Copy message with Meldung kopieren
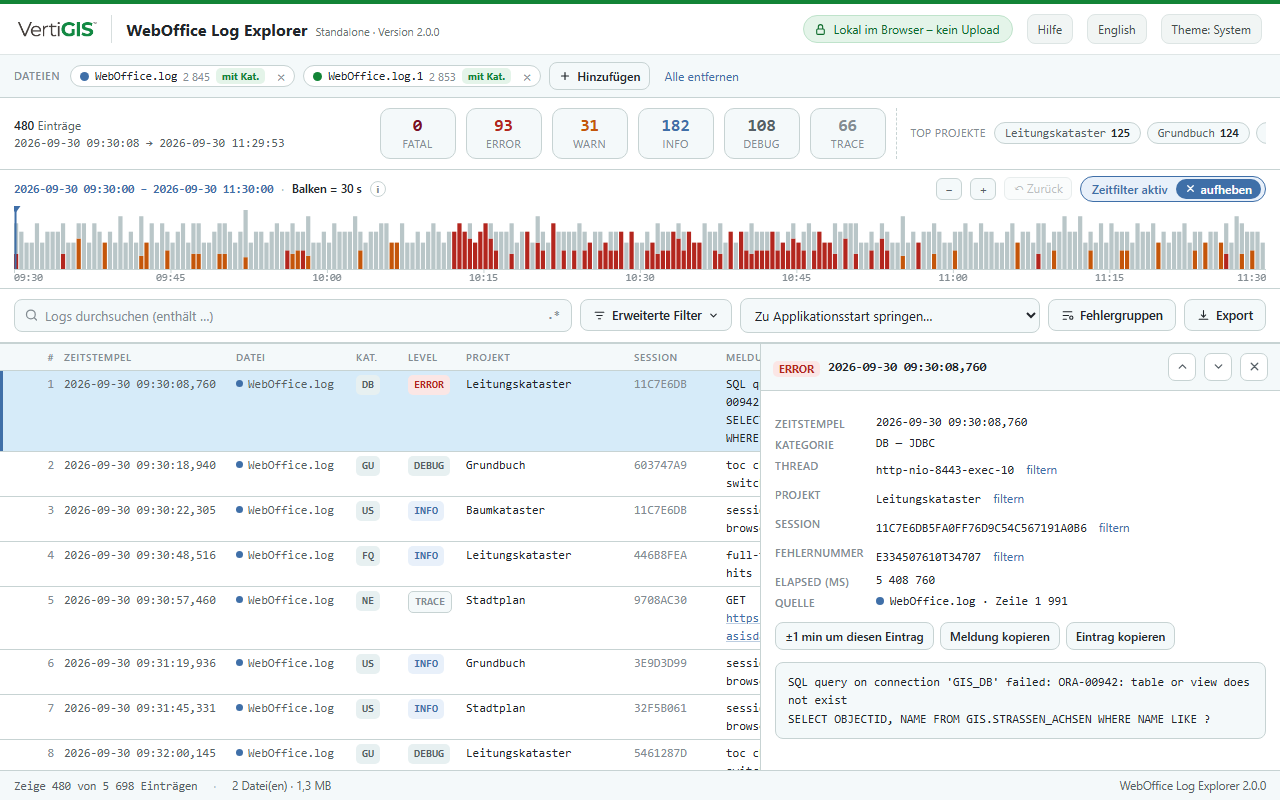The height and width of the screenshot is (800, 1280). (x=1000, y=636)
